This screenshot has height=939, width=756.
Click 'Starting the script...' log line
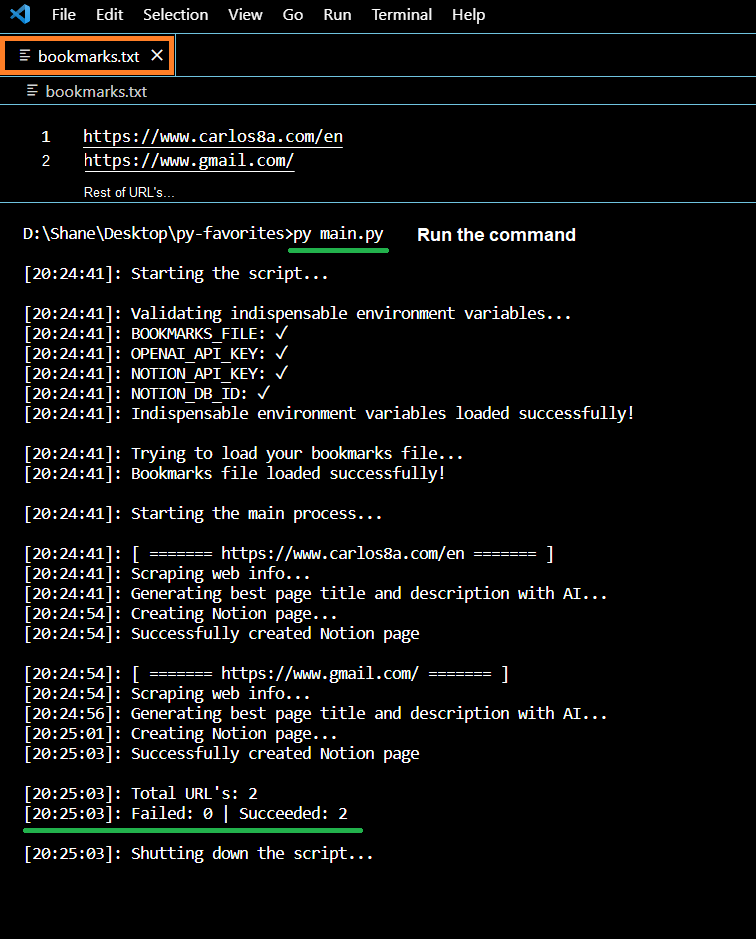(x=176, y=274)
